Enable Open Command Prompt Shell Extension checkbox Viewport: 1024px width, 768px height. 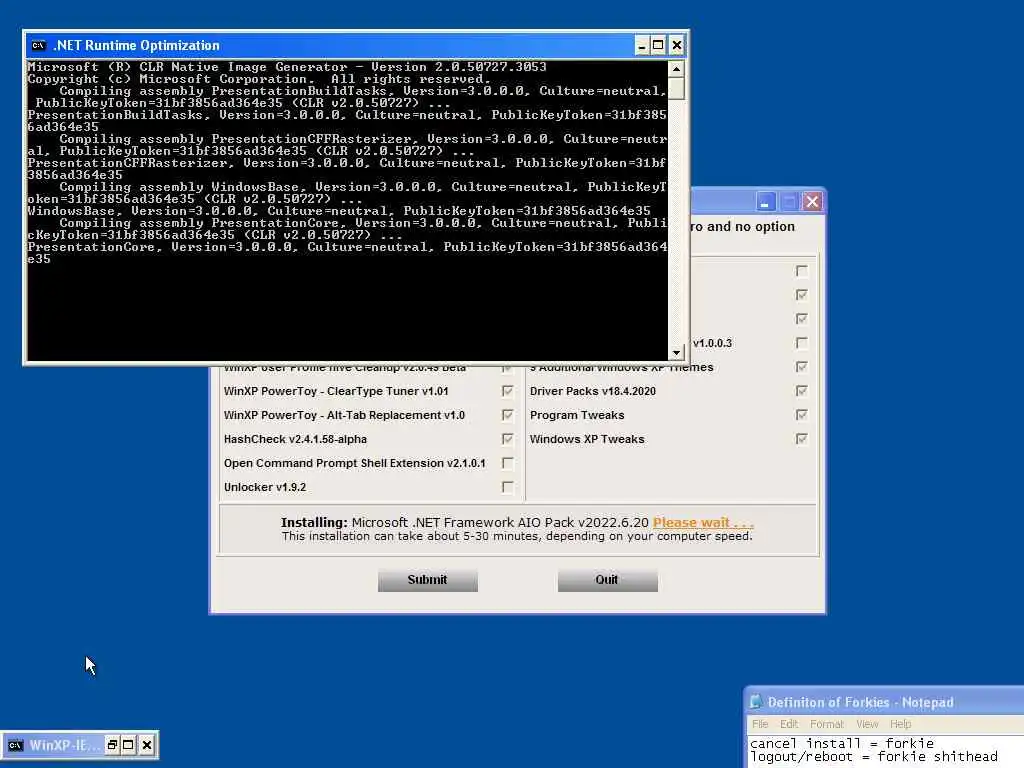507,463
